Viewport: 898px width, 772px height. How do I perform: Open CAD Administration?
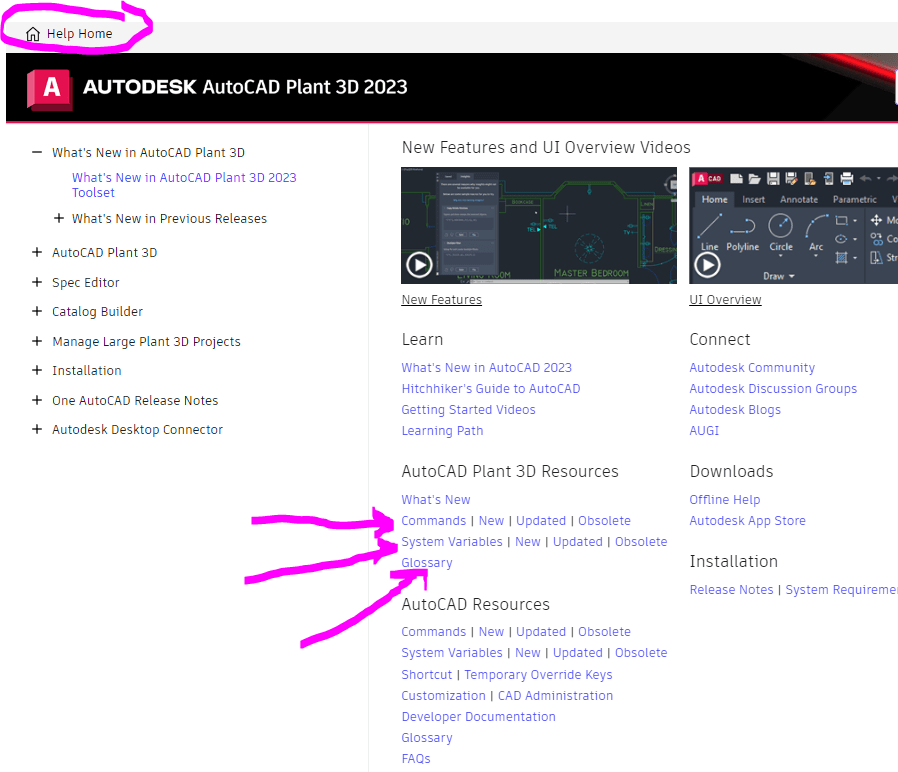point(555,696)
